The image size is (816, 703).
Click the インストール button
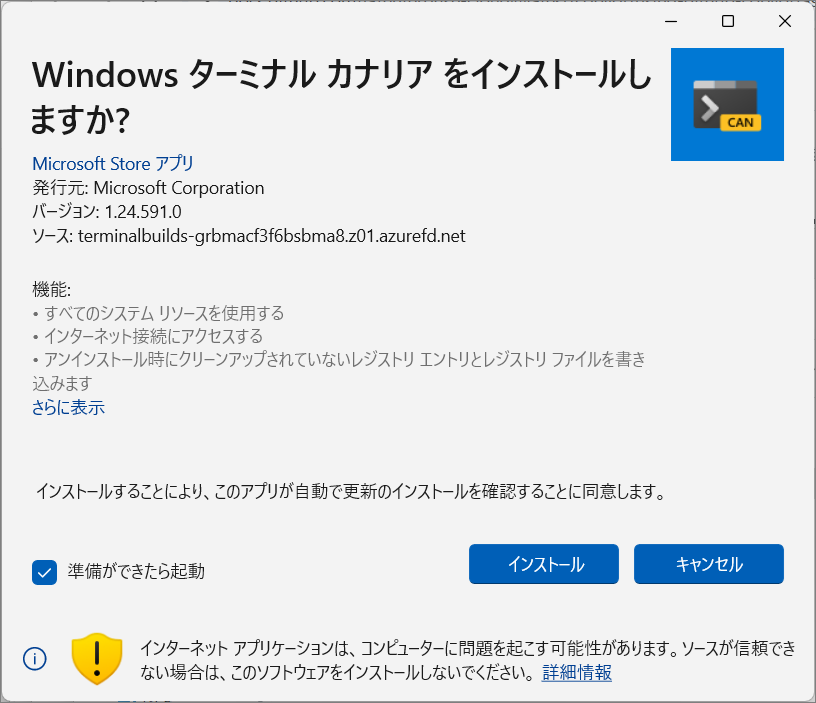544,564
